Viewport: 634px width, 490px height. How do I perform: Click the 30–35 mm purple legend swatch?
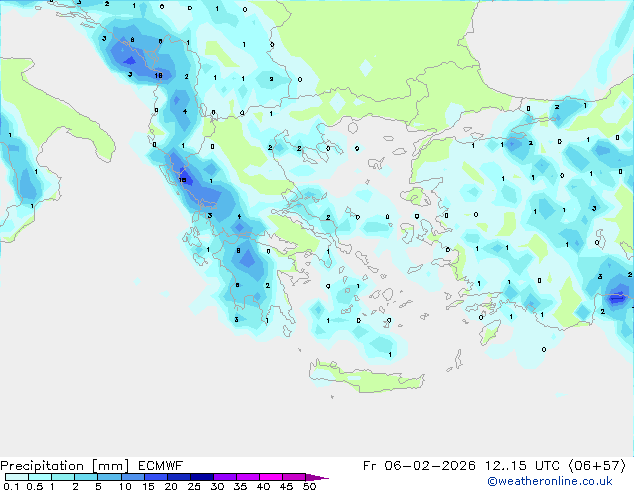coord(225,477)
